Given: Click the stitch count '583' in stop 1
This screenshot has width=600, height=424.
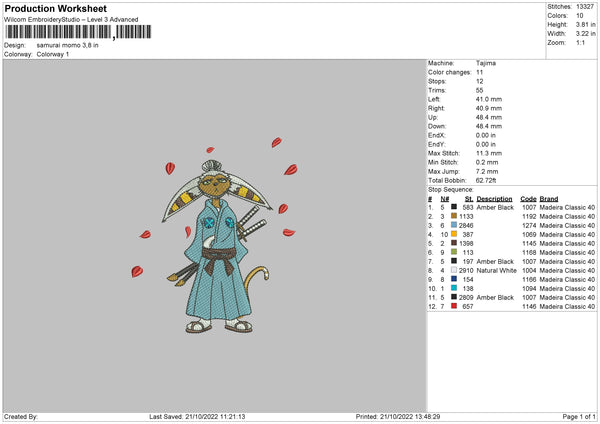Looking at the screenshot, I should pyautogui.click(x=468, y=207).
